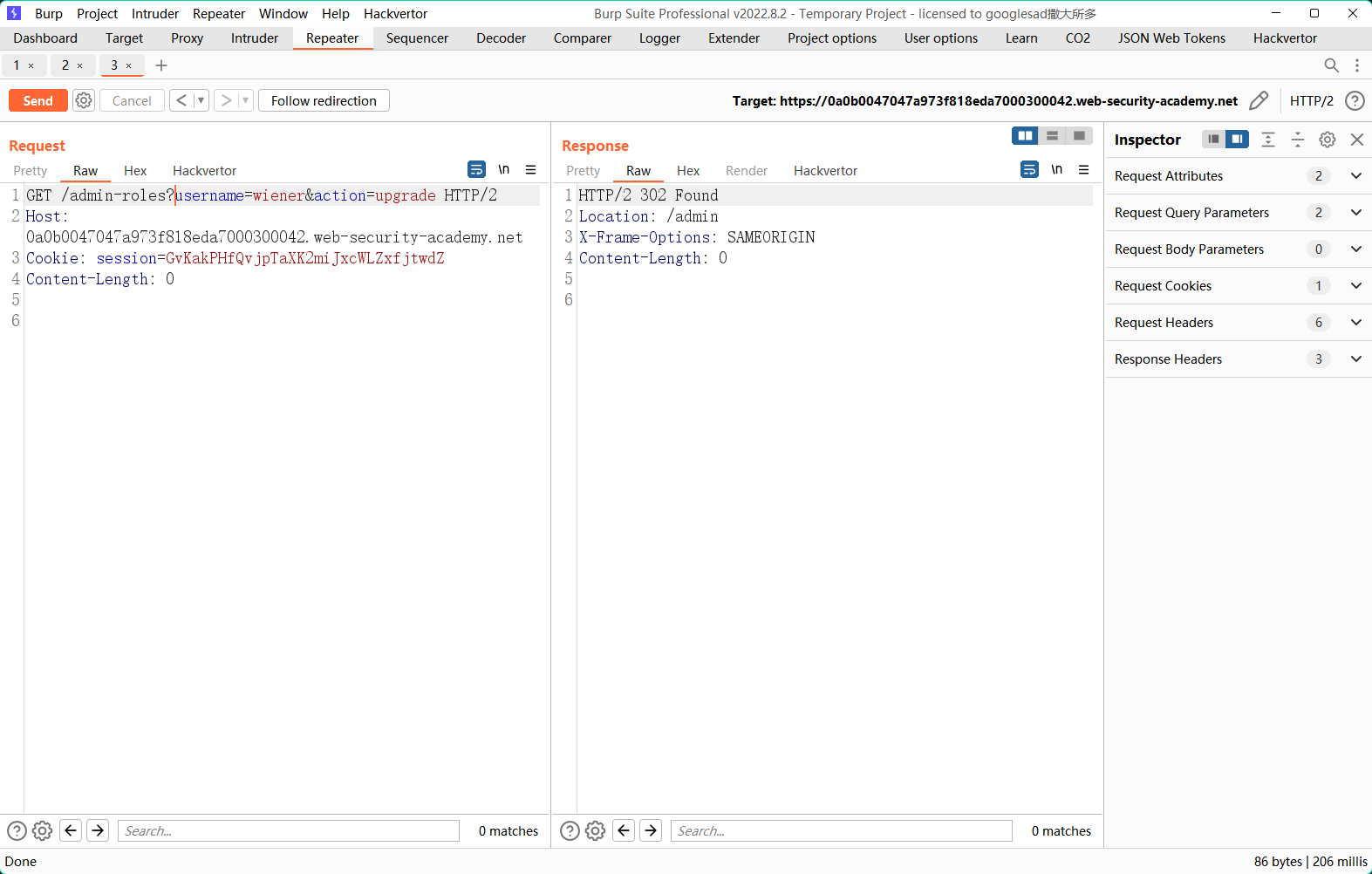Add a new Repeater tab
The width and height of the screenshot is (1372, 874).
click(x=161, y=65)
